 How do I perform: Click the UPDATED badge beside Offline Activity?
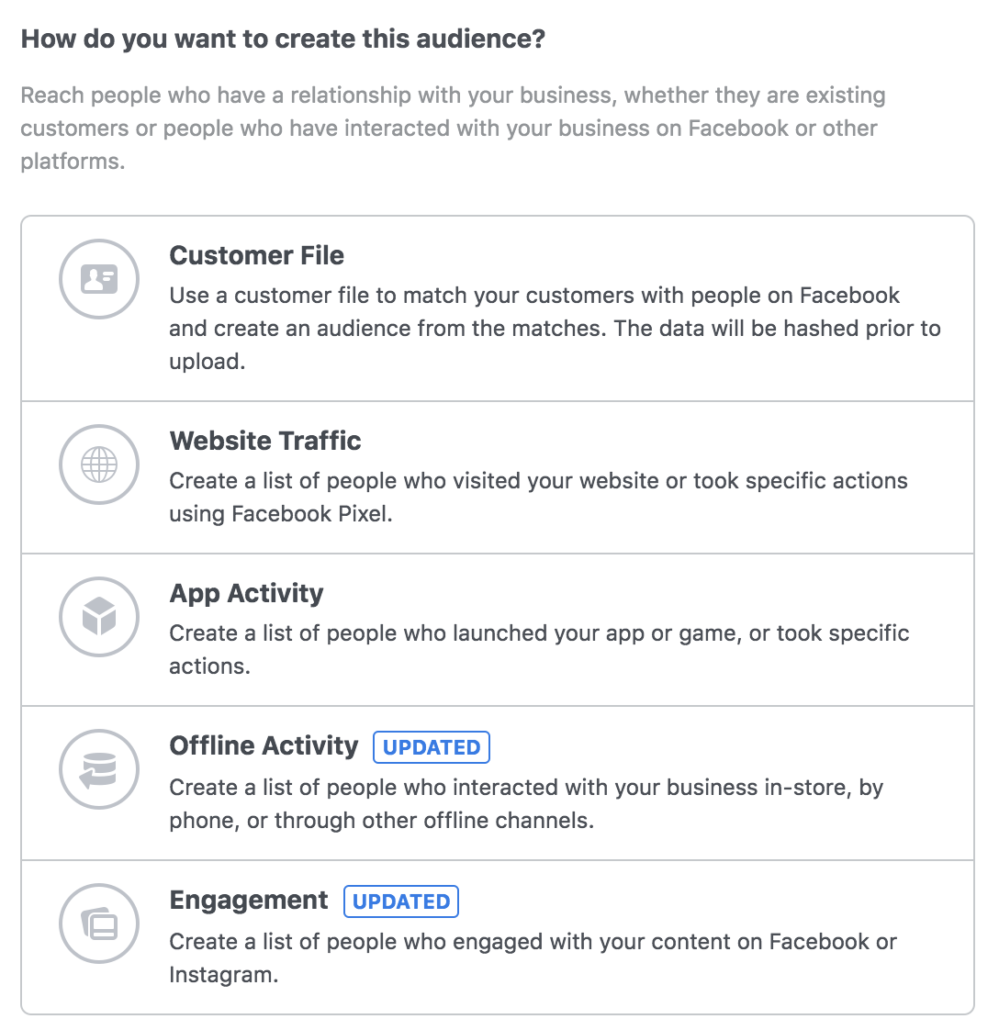pyautogui.click(x=432, y=748)
